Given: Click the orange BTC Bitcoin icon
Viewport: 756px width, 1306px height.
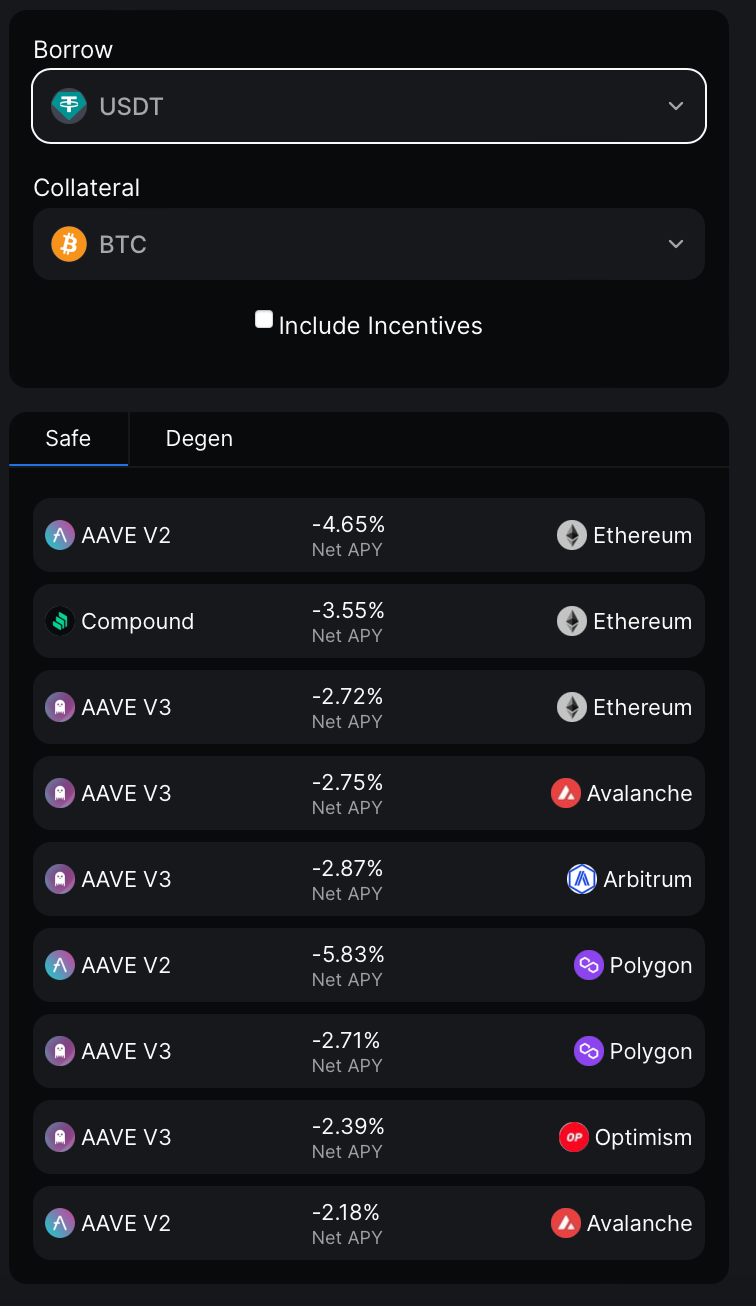Looking at the screenshot, I should pyautogui.click(x=69, y=244).
